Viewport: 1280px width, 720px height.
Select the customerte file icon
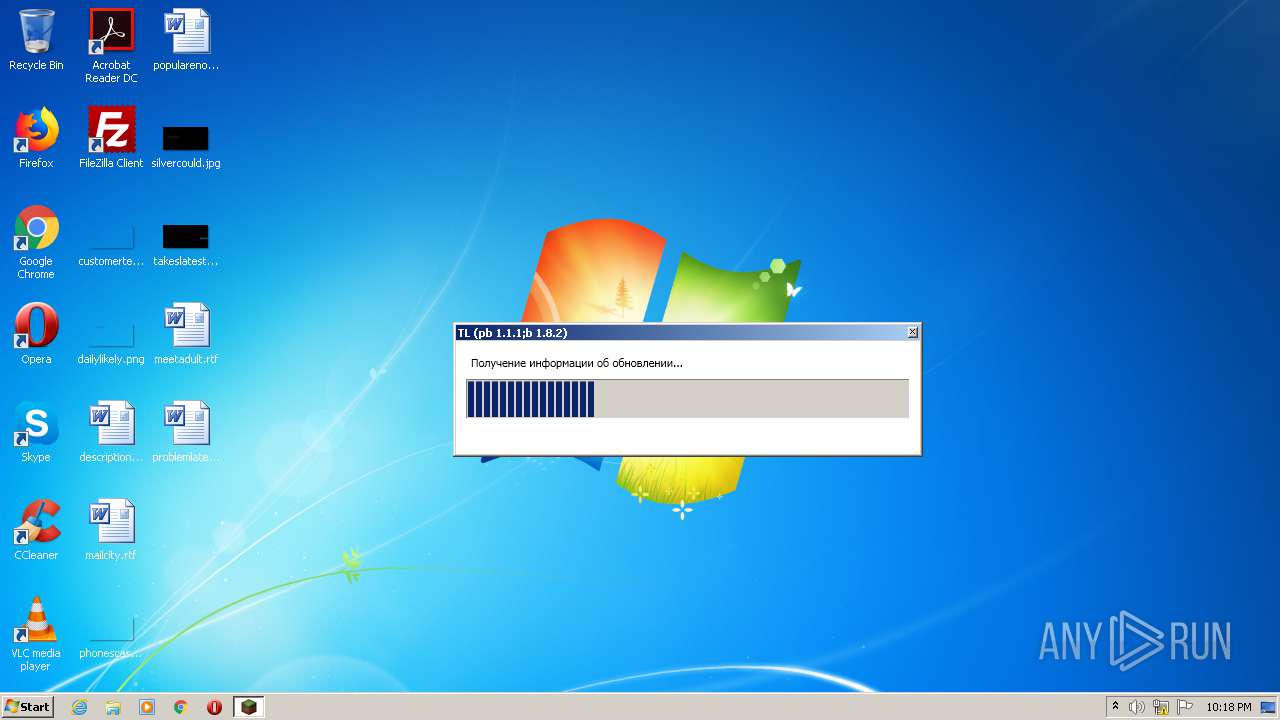coord(111,246)
